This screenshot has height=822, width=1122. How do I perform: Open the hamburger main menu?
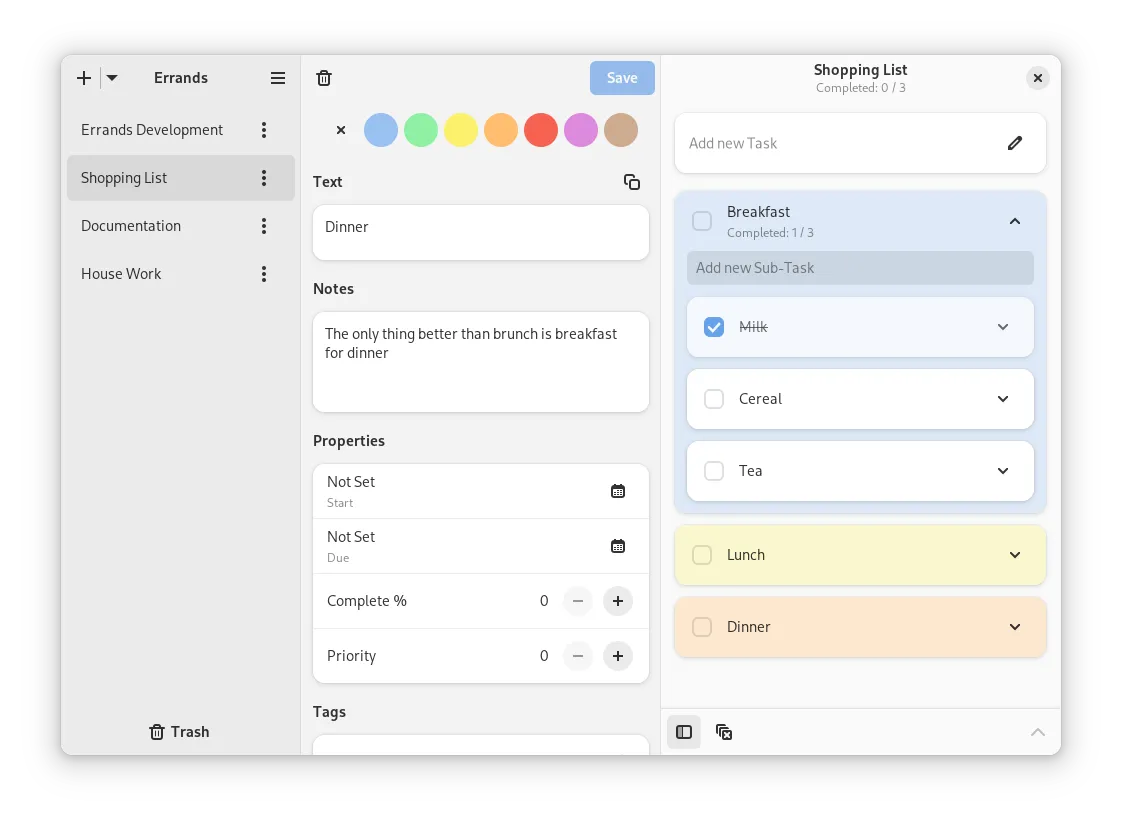pyautogui.click(x=278, y=78)
